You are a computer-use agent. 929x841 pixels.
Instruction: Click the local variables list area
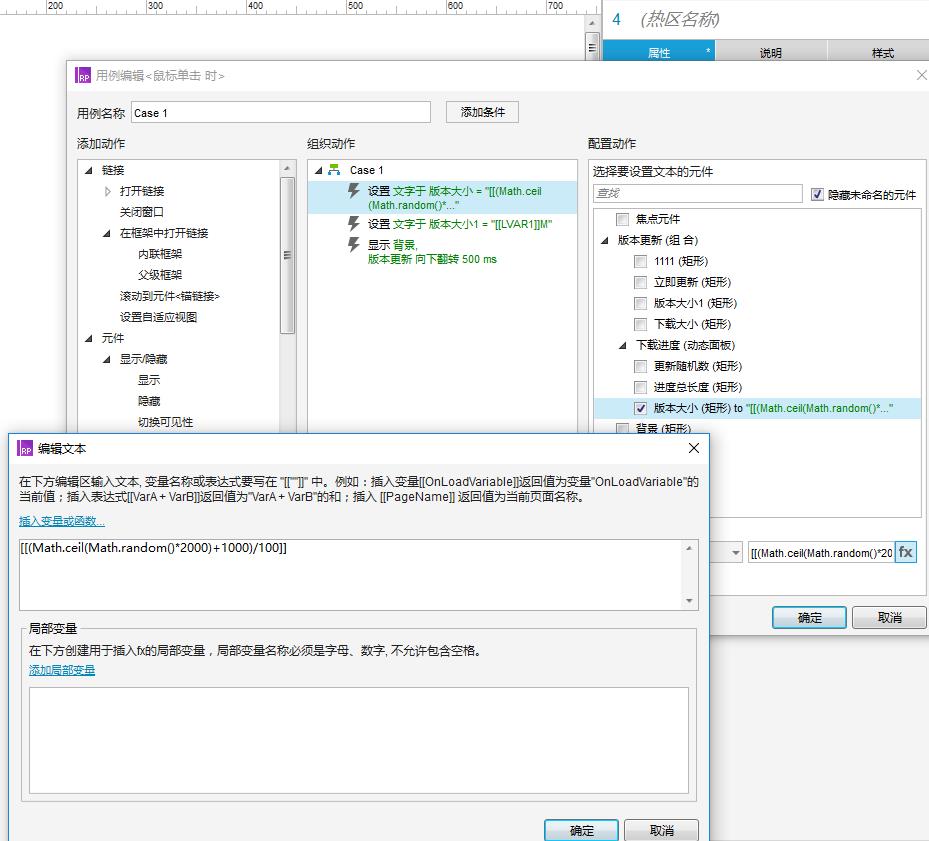click(358, 740)
